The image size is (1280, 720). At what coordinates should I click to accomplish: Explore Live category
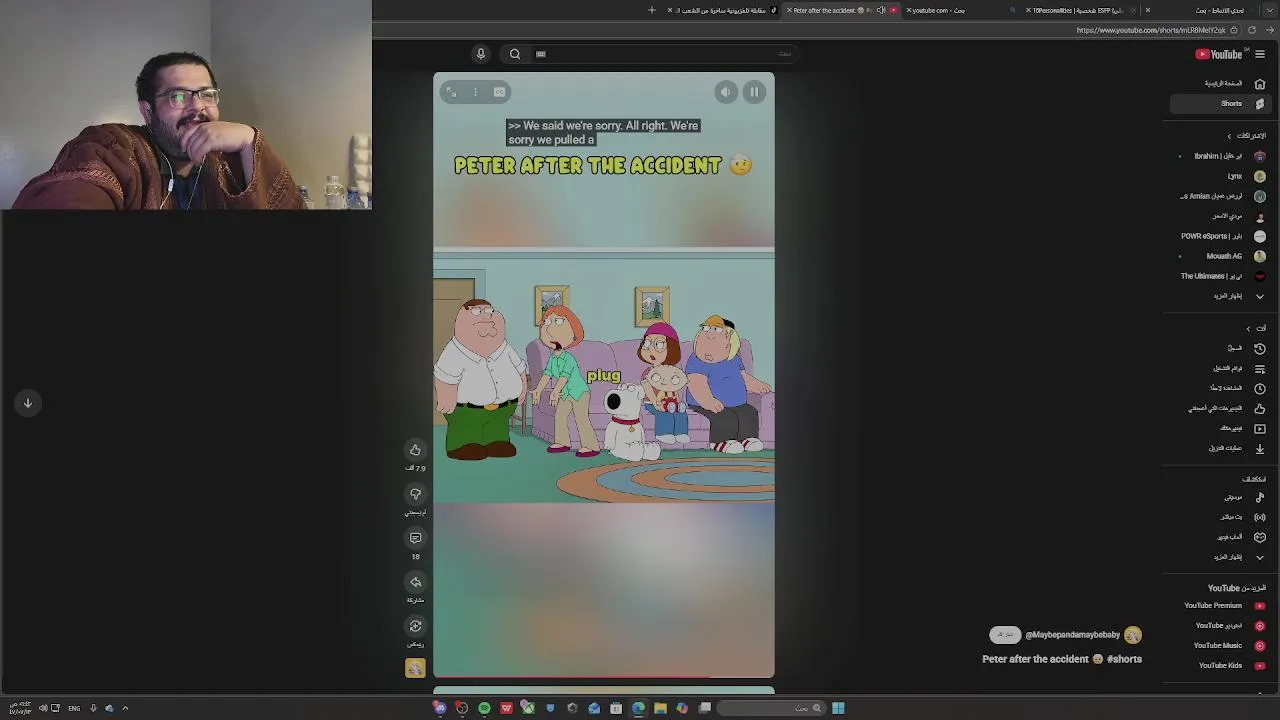click(1221, 517)
